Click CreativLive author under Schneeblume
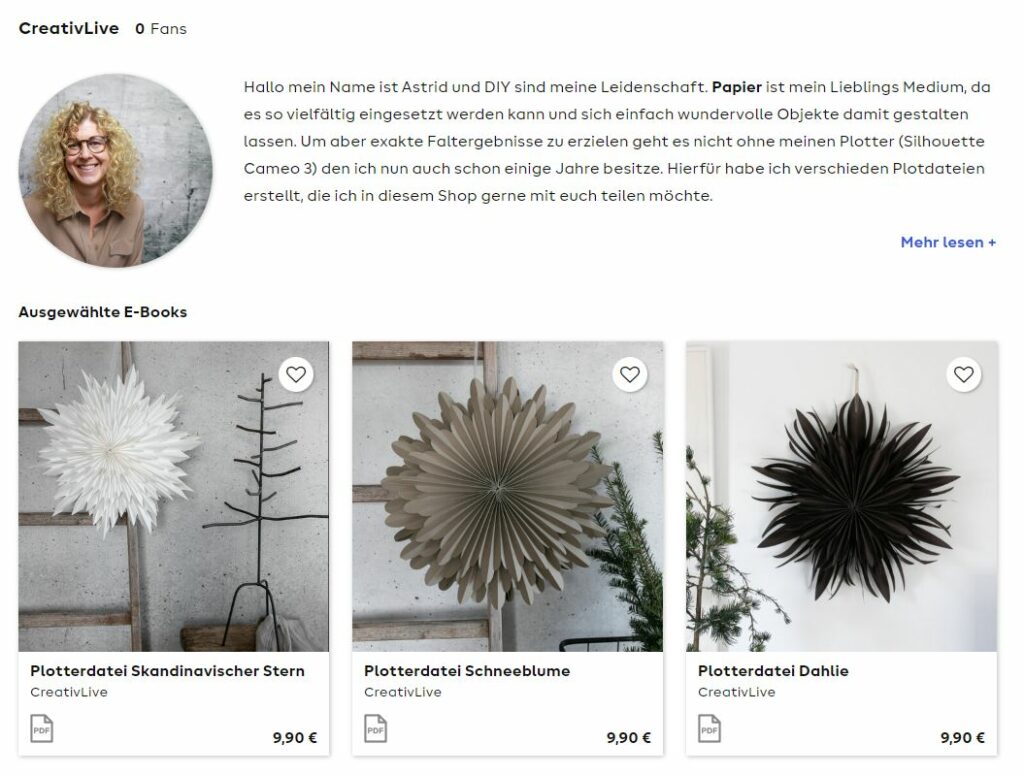The image size is (1024, 776). coord(402,692)
